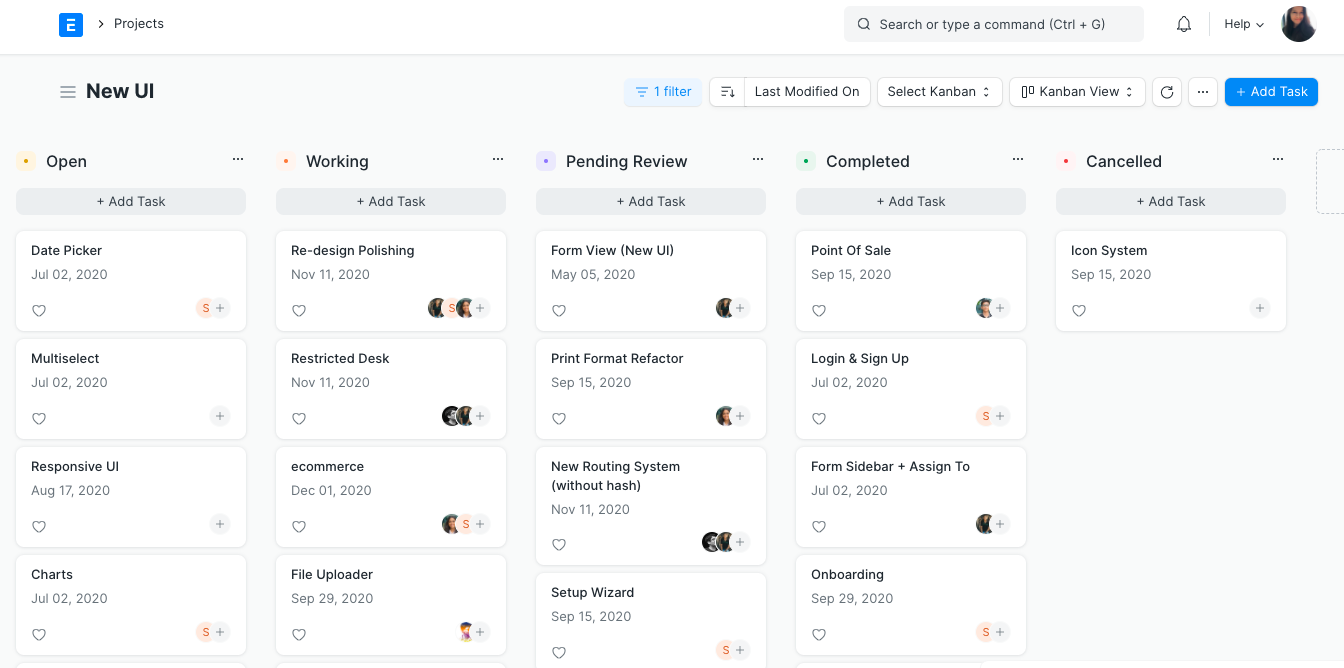
Task: Refresh the kanban board
Action: (x=1166, y=92)
